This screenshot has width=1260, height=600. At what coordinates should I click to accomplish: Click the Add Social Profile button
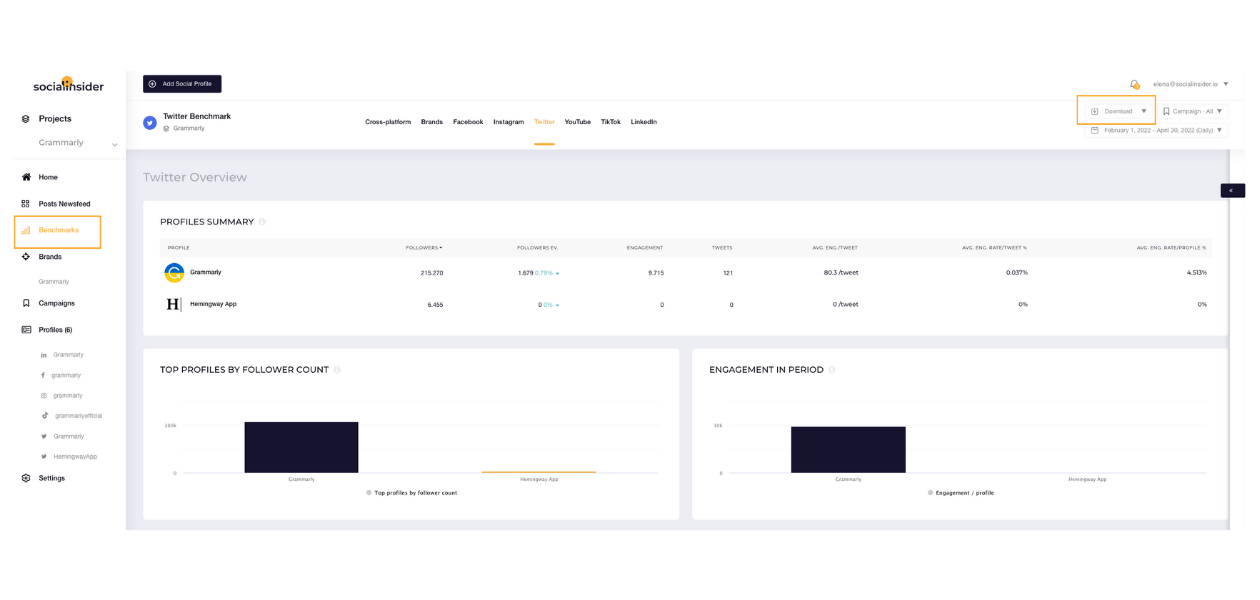point(182,84)
